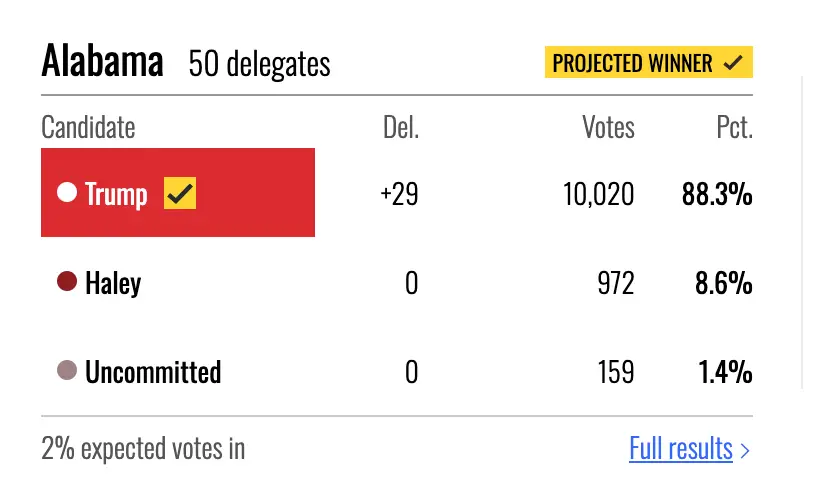816x500 pixels.
Task: Open the Full results link
Action: pyautogui.click(x=681, y=448)
